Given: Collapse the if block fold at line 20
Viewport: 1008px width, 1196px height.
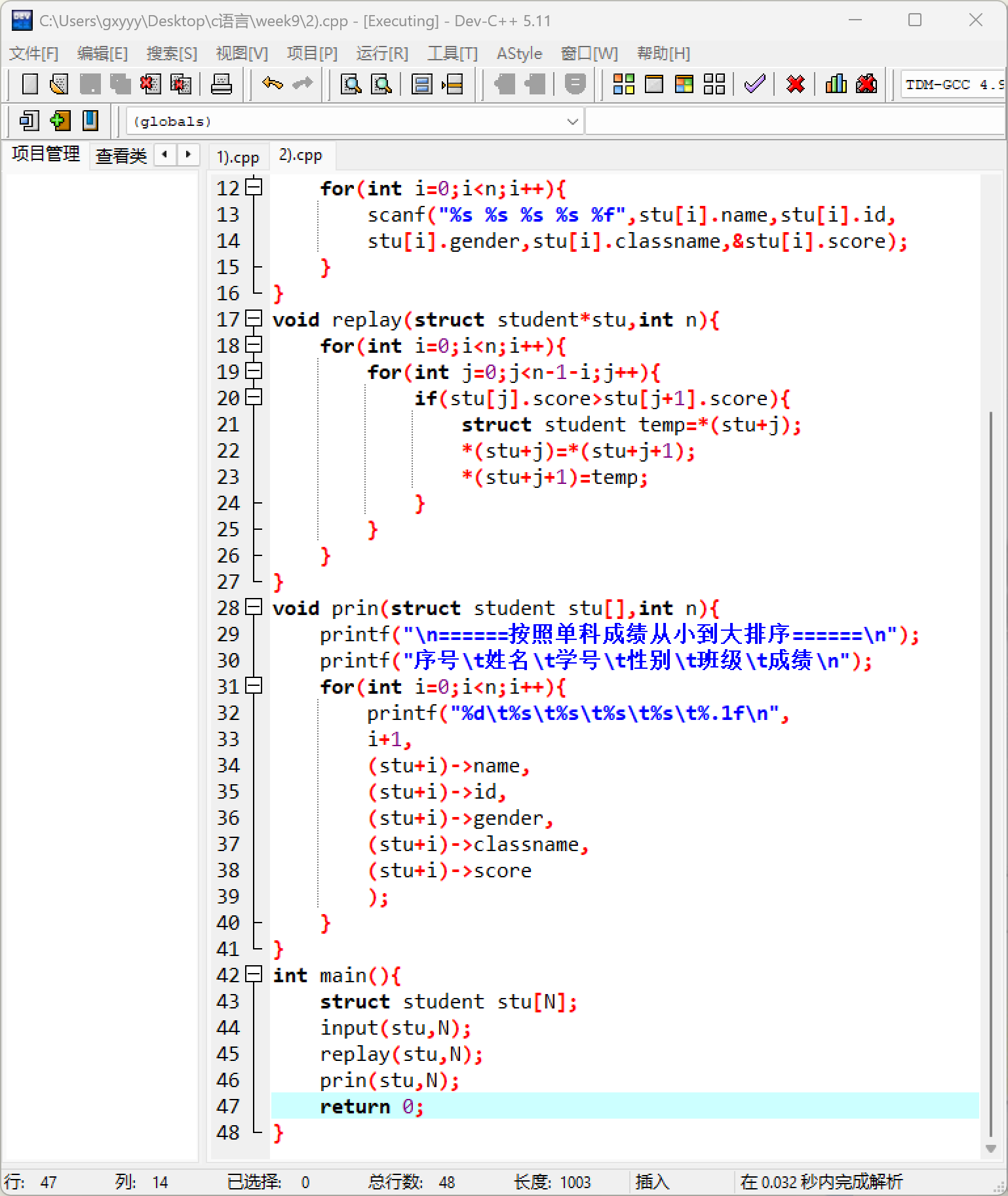Looking at the screenshot, I should [x=254, y=398].
